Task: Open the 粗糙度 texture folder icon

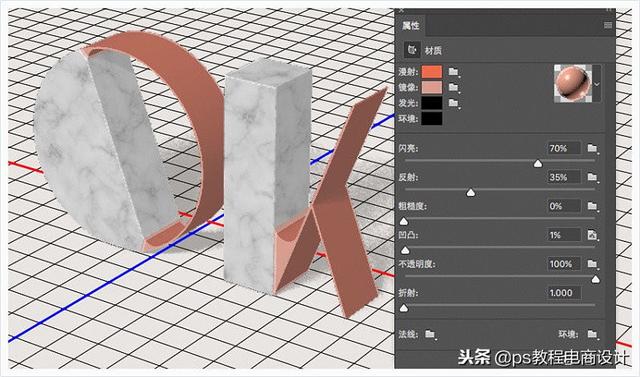Action: 593,206
